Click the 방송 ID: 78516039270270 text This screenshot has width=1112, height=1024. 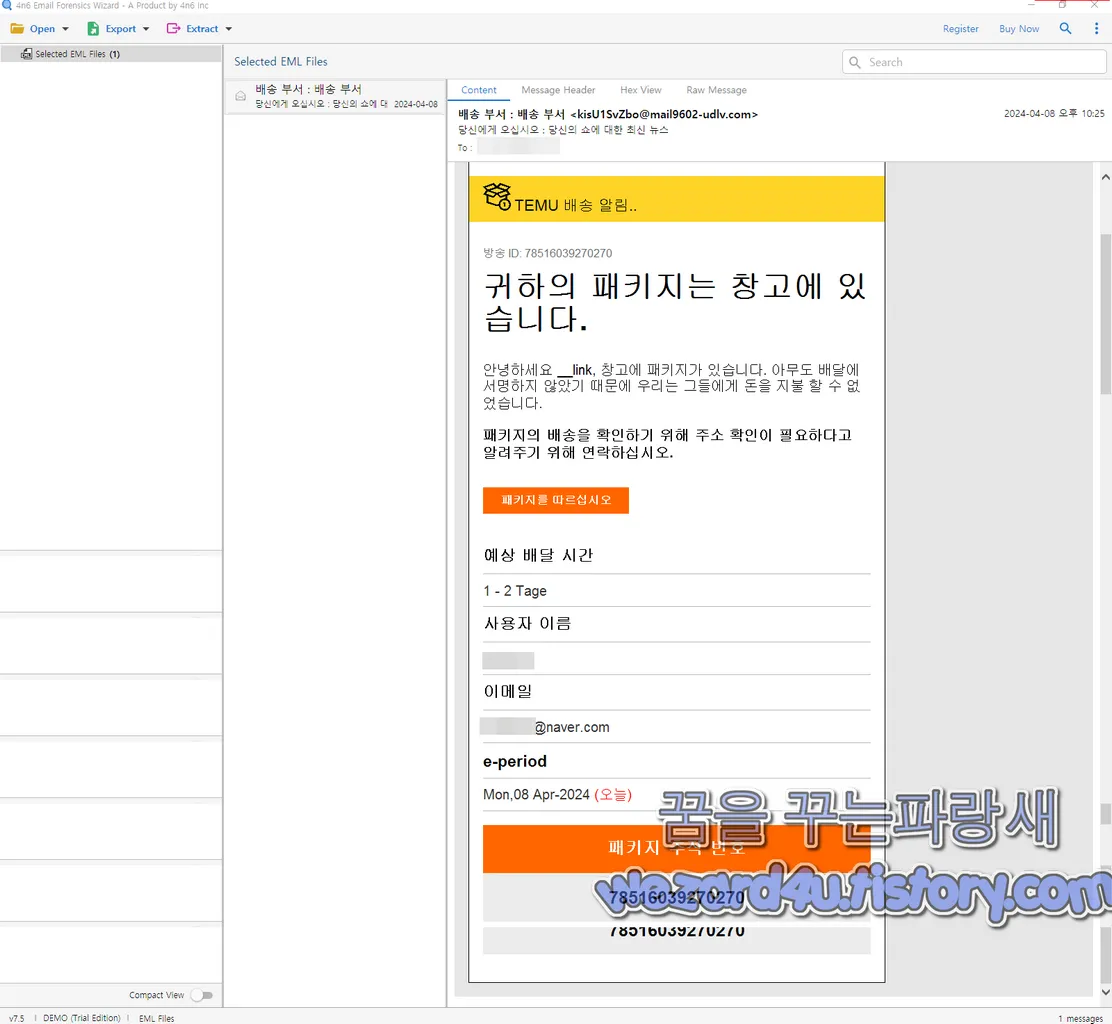coord(547,253)
